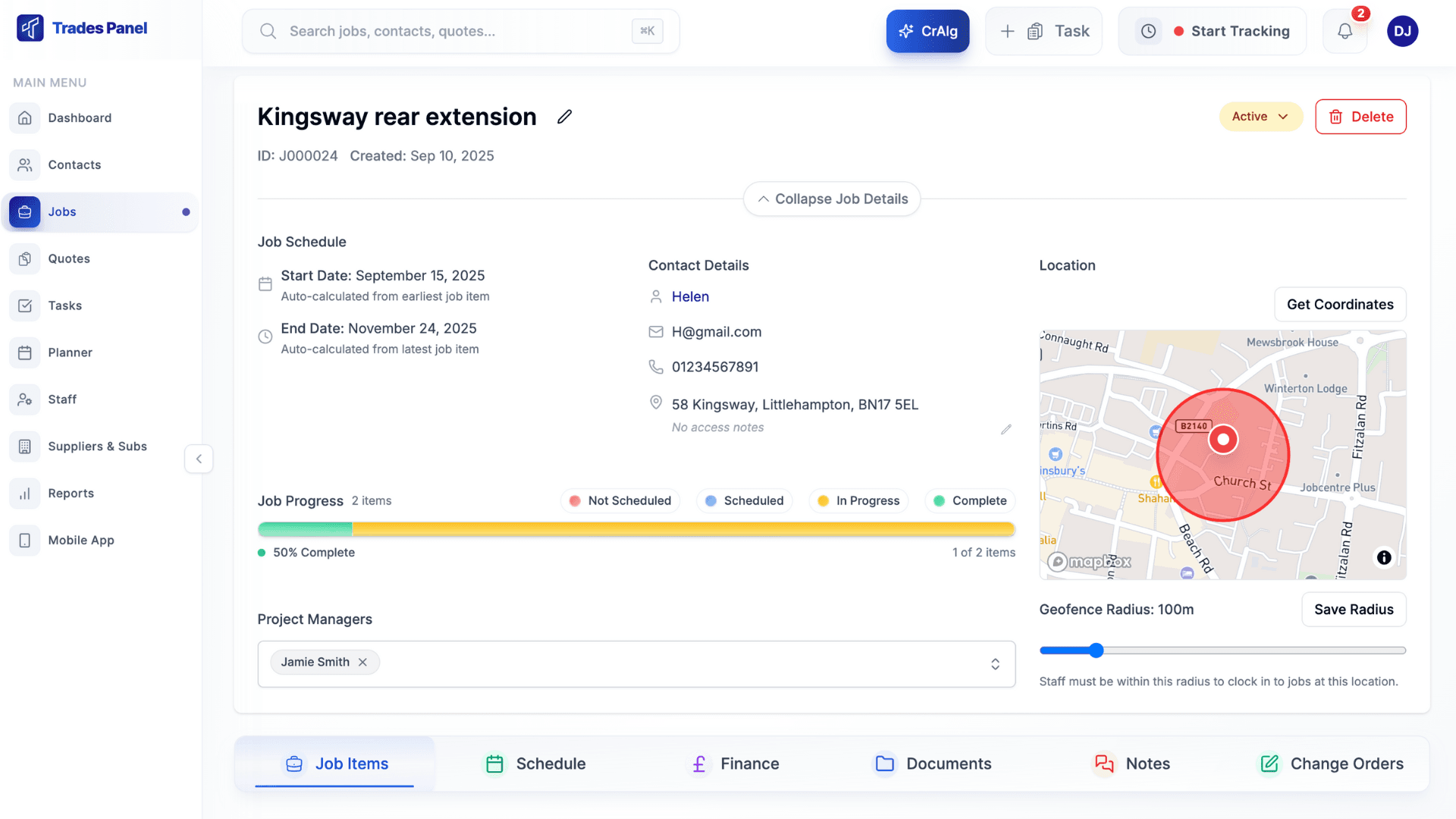Adjust the geofence radius slider
The image size is (1456, 819).
1095,650
